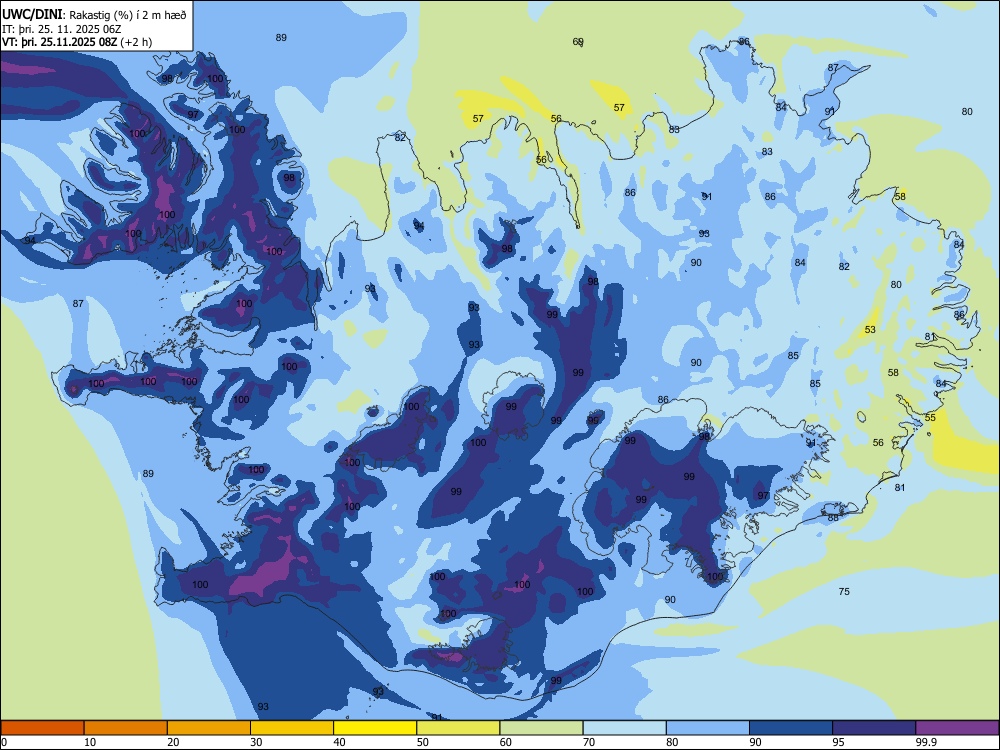The height and width of the screenshot is (750, 1000).
Task: Click the legend scale label 0
Action: (x=4, y=742)
